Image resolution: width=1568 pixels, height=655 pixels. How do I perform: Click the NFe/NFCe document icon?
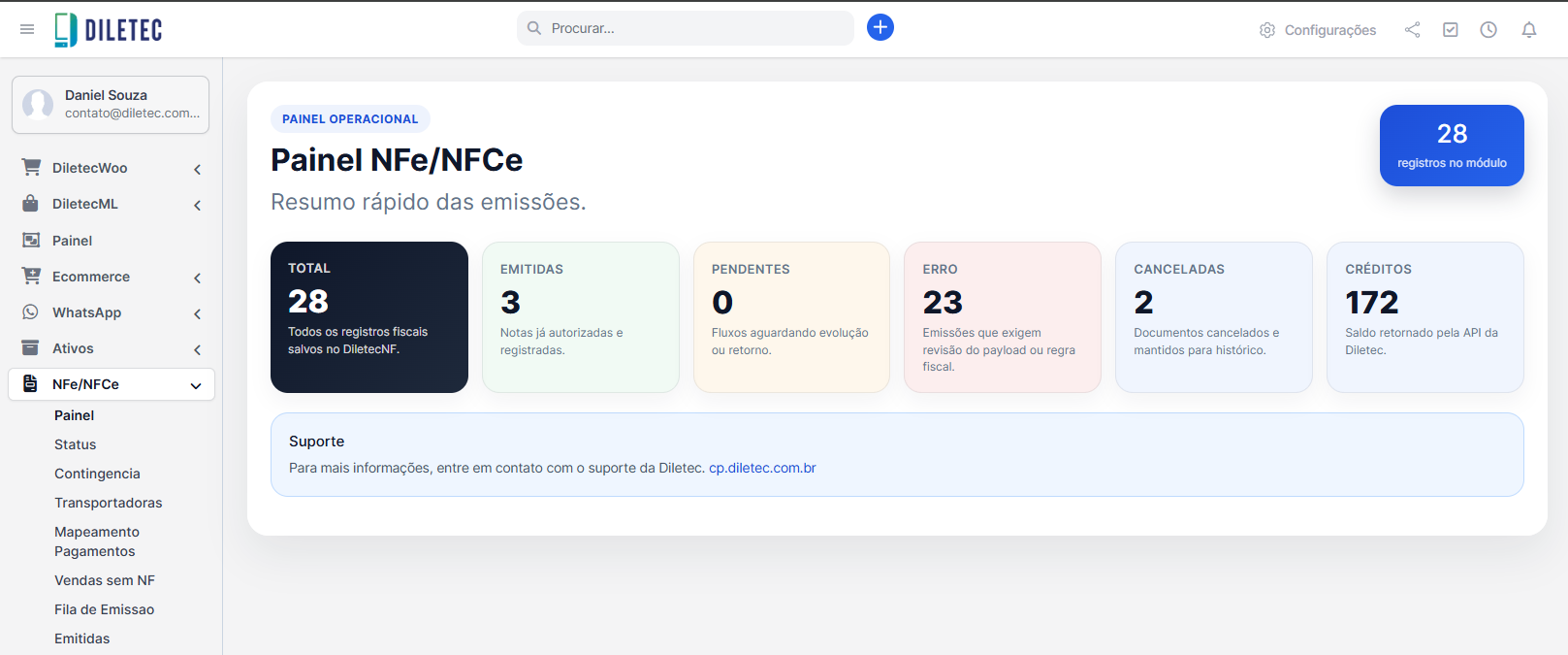[31, 383]
